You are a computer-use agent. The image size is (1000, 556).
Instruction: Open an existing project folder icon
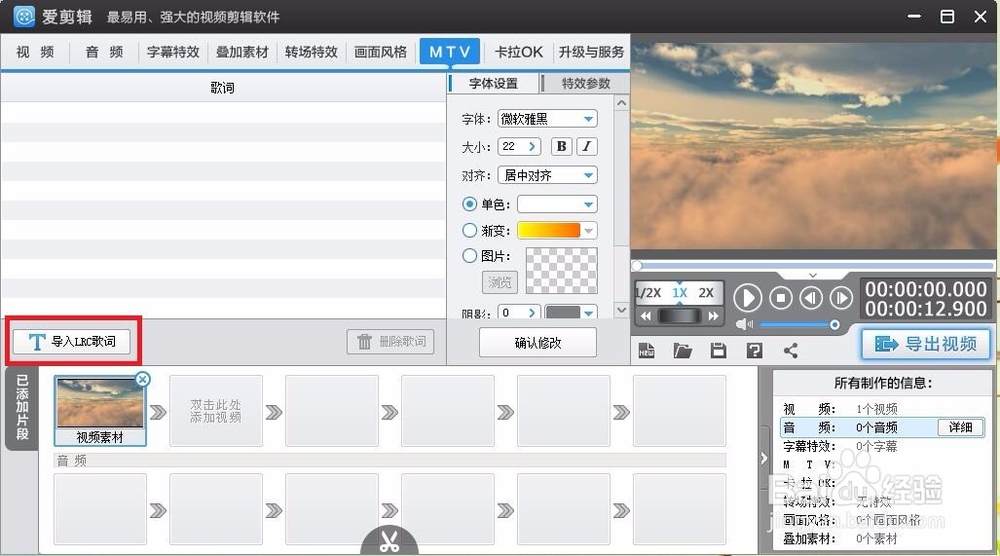(x=682, y=350)
